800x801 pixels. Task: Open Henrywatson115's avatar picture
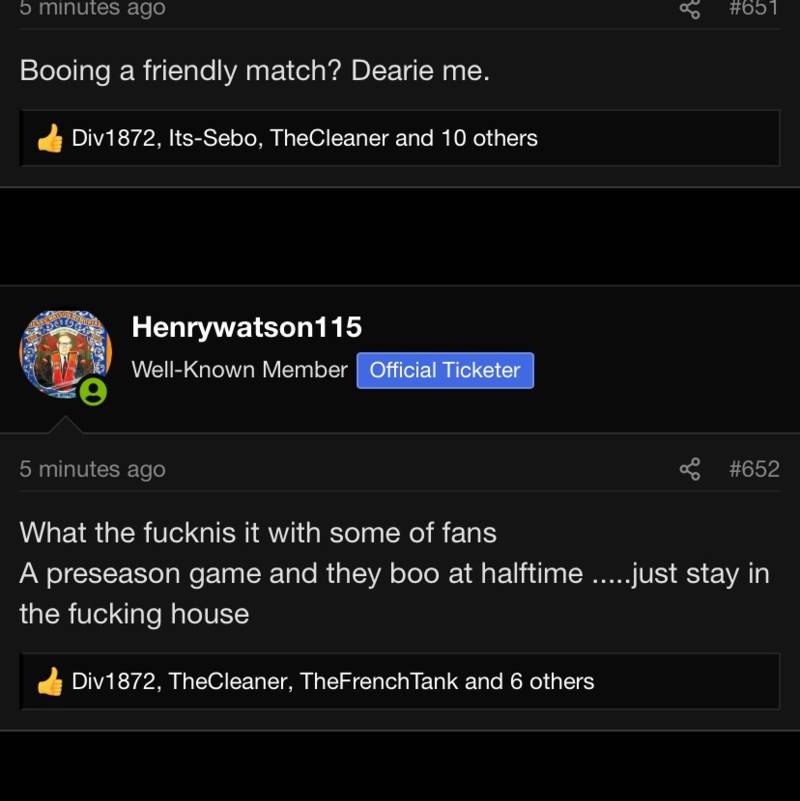[x=63, y=353]
